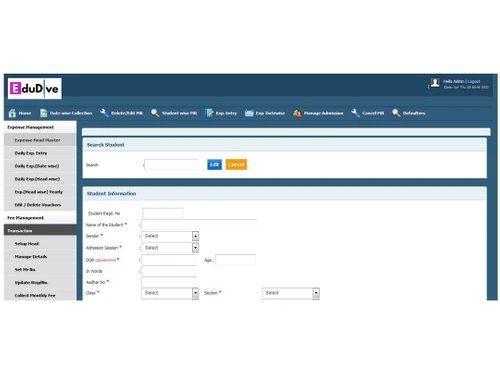Click the orange Cancel button
Screen dimensions: 500x375
tap(236, 165)
